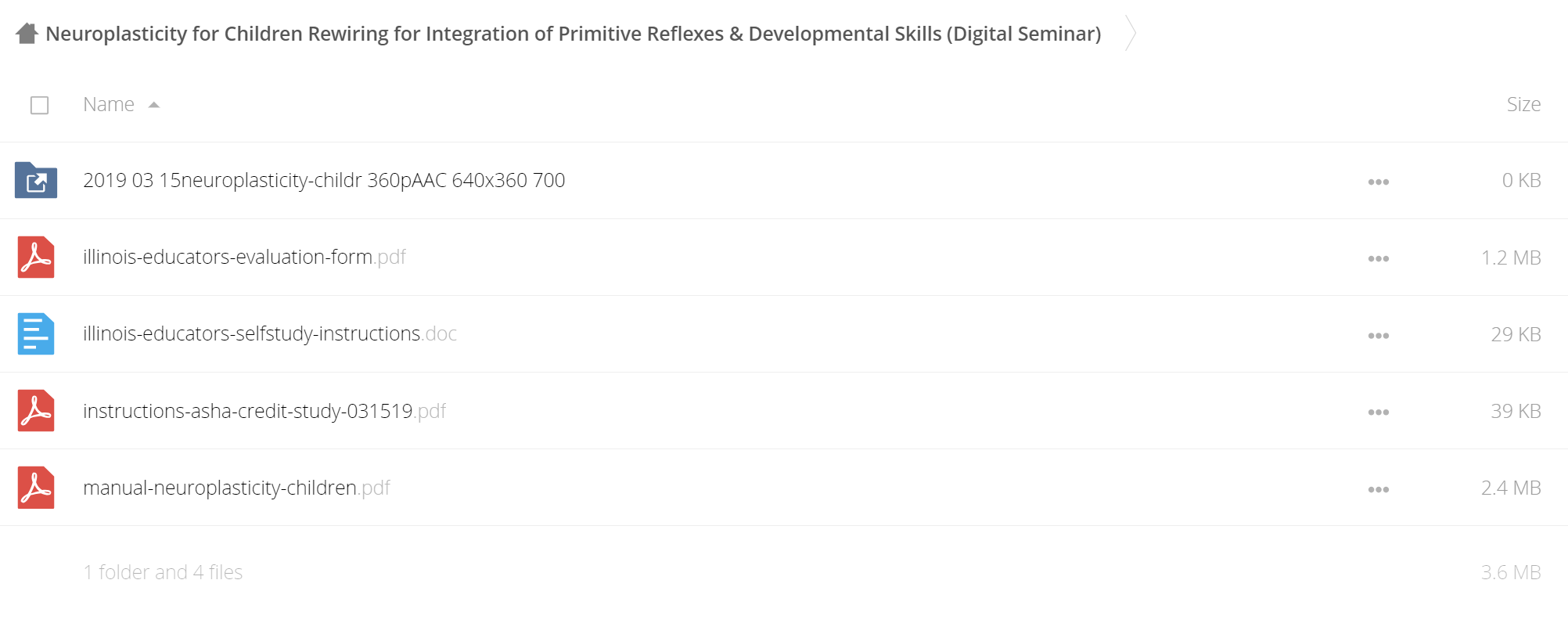The height and width of the screenshot is (634, 1568).
Task: Open more actions for manual-neuroplasticity-children.pdf
Action: click(x=1379, y=489)
